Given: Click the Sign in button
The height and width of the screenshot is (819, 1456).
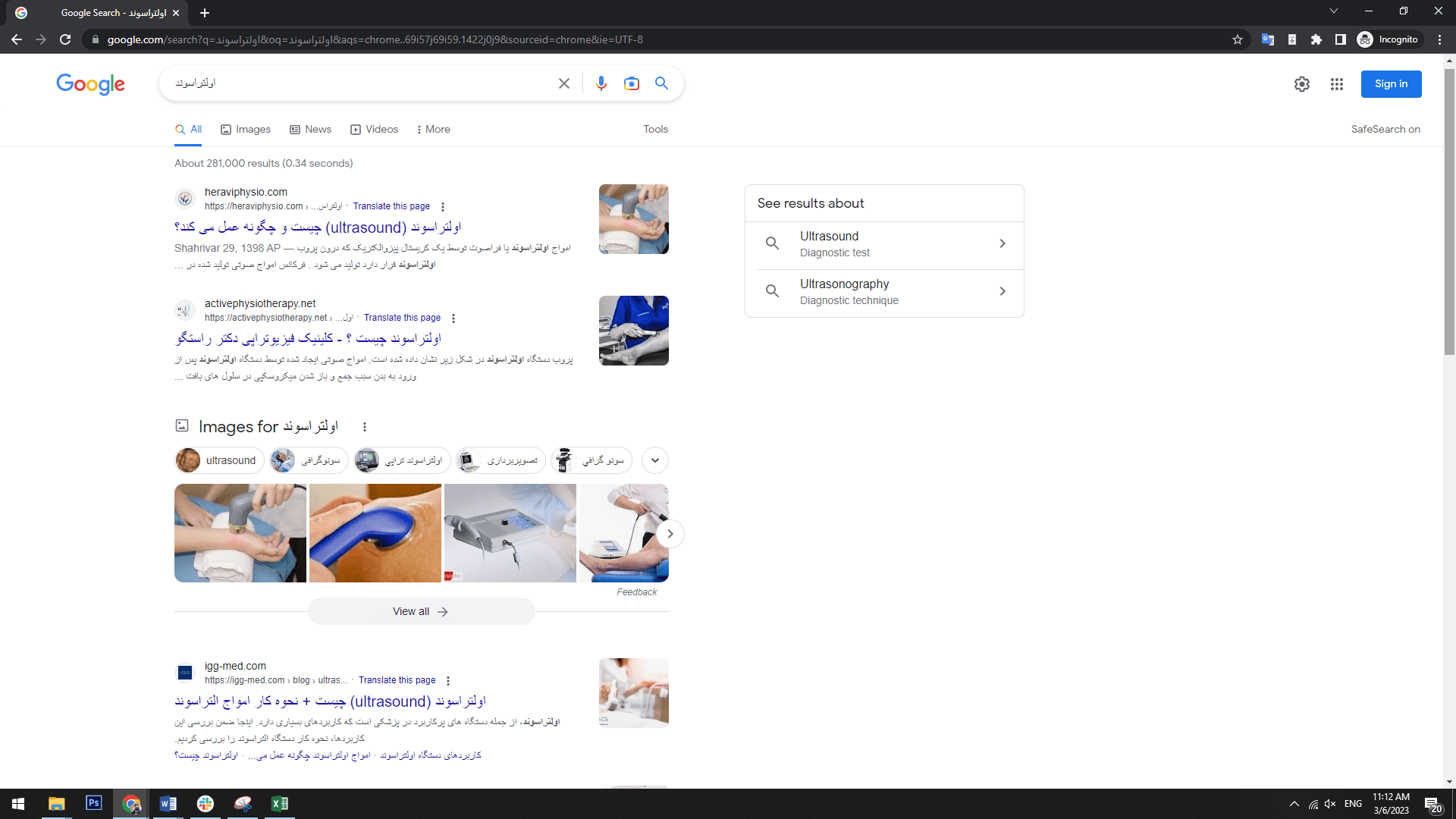Looking at the screenshot, I should 1391,84.
